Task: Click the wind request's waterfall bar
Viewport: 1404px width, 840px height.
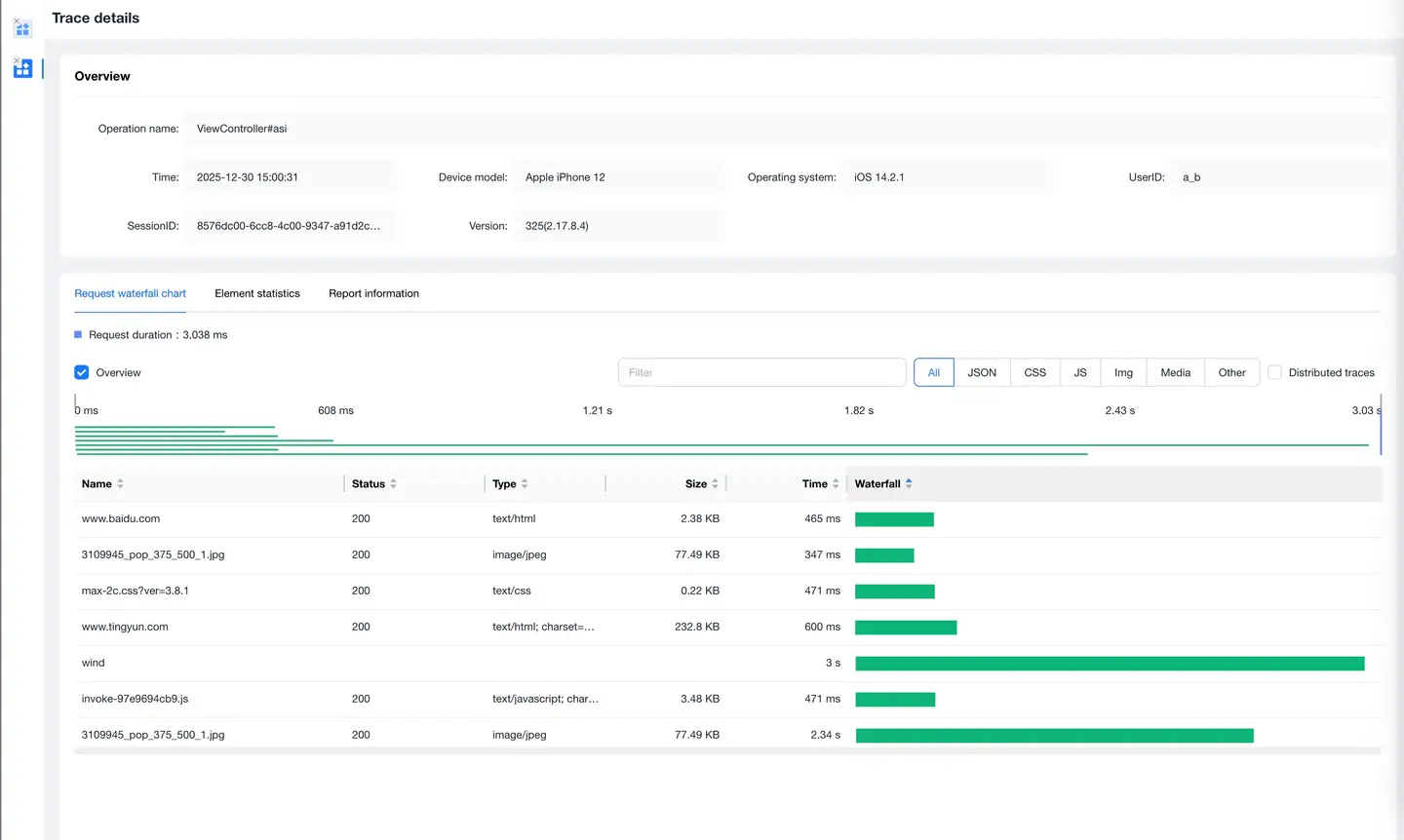Action: (1110, 664)
